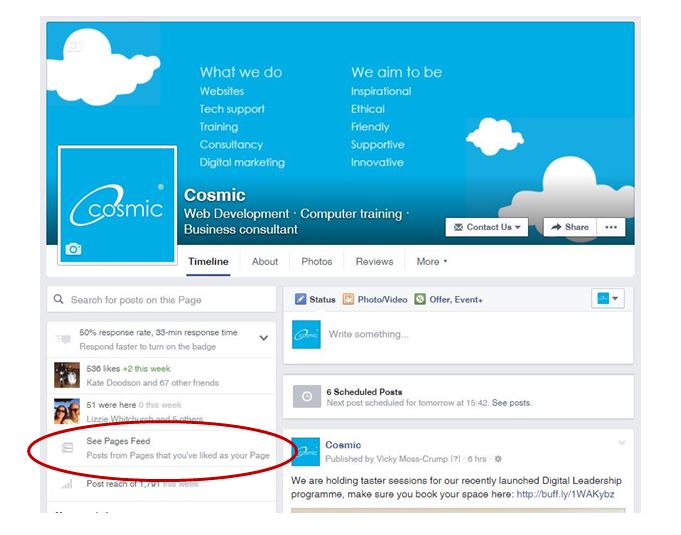
Task: Click the Pages Feed icon
Action: 67,447
